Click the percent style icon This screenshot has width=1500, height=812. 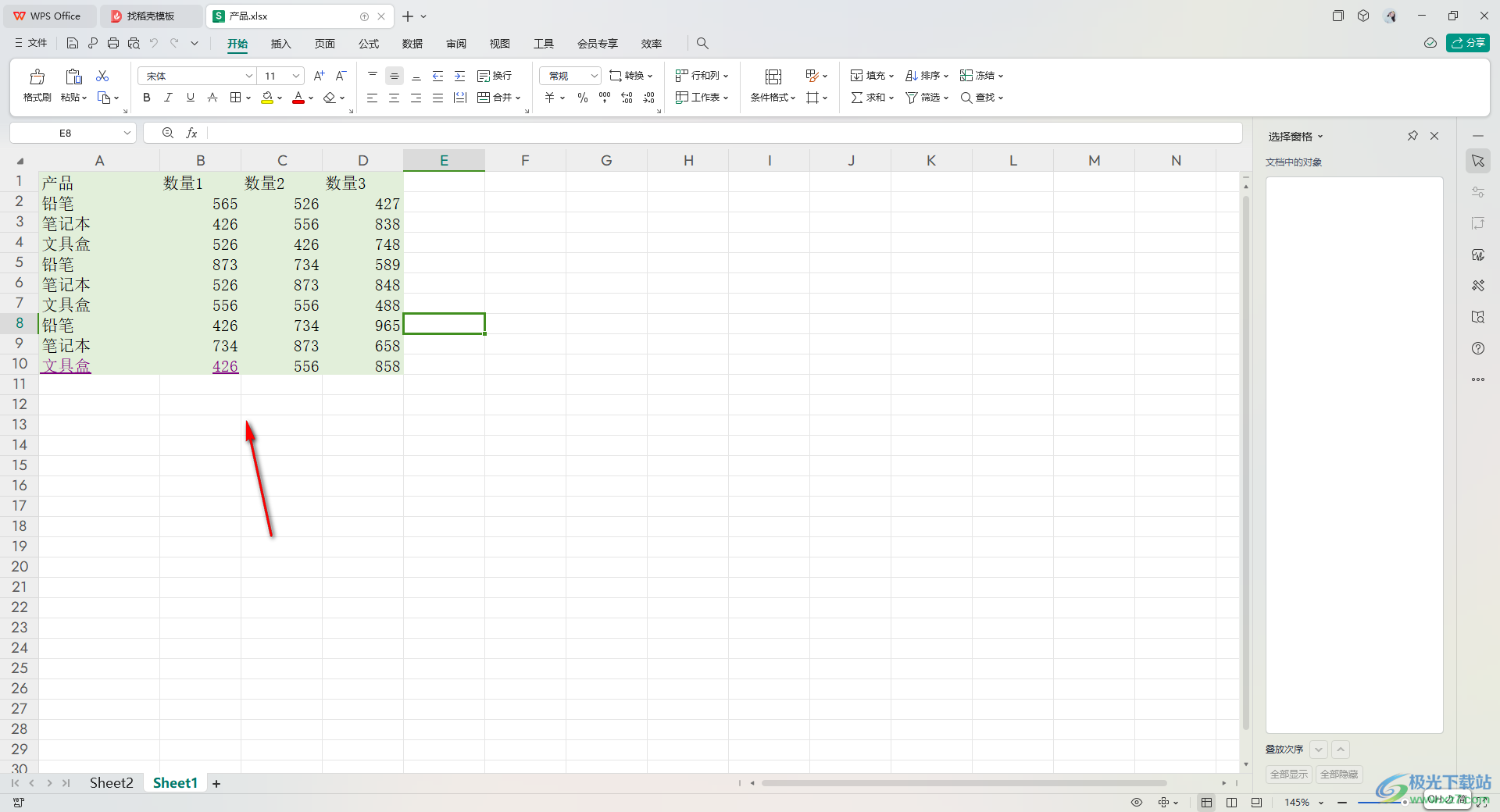(583, 98)
